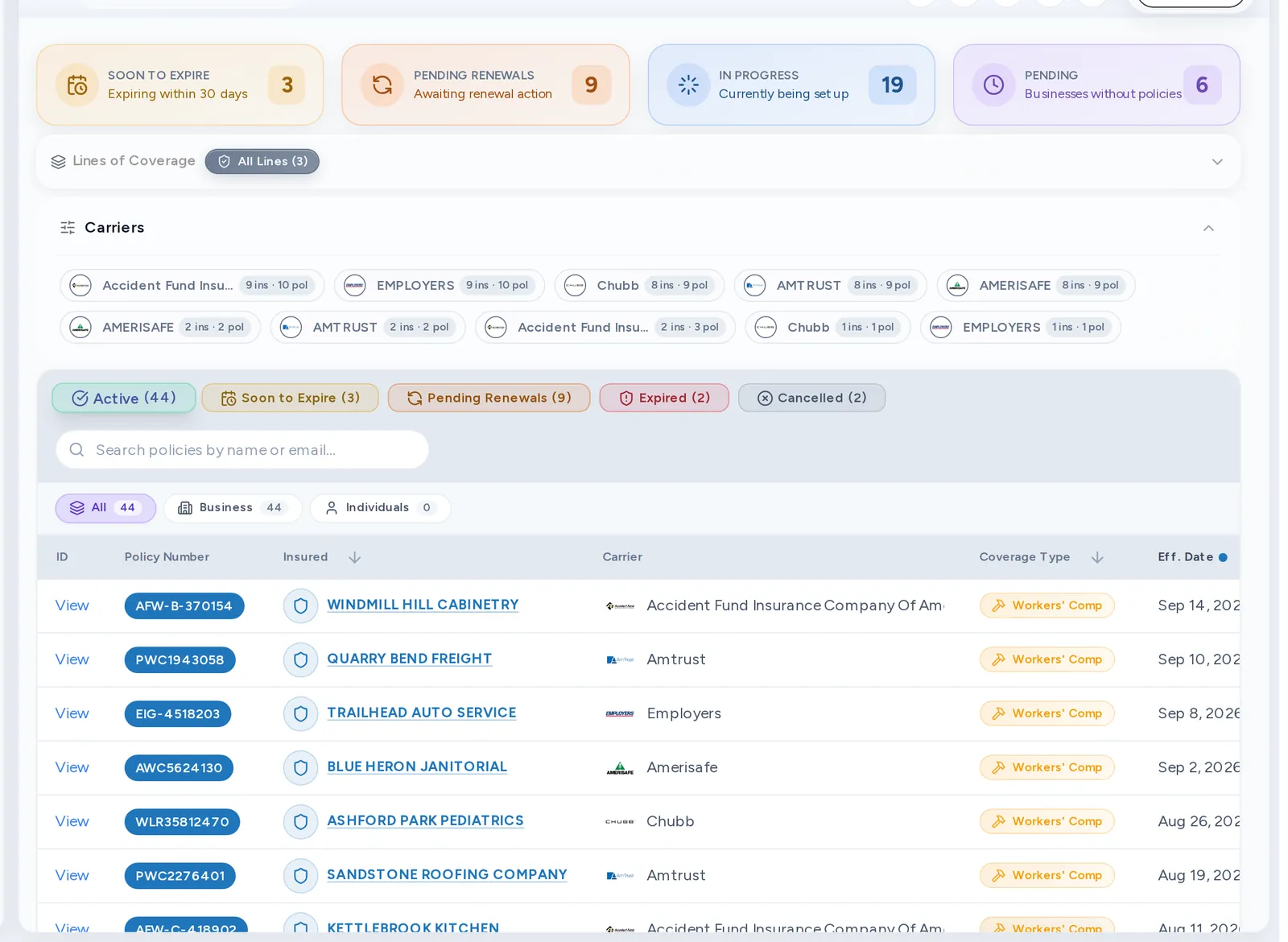
Task: Click the Soon to Expire calendar icon
Action: [x=77, y=85]
